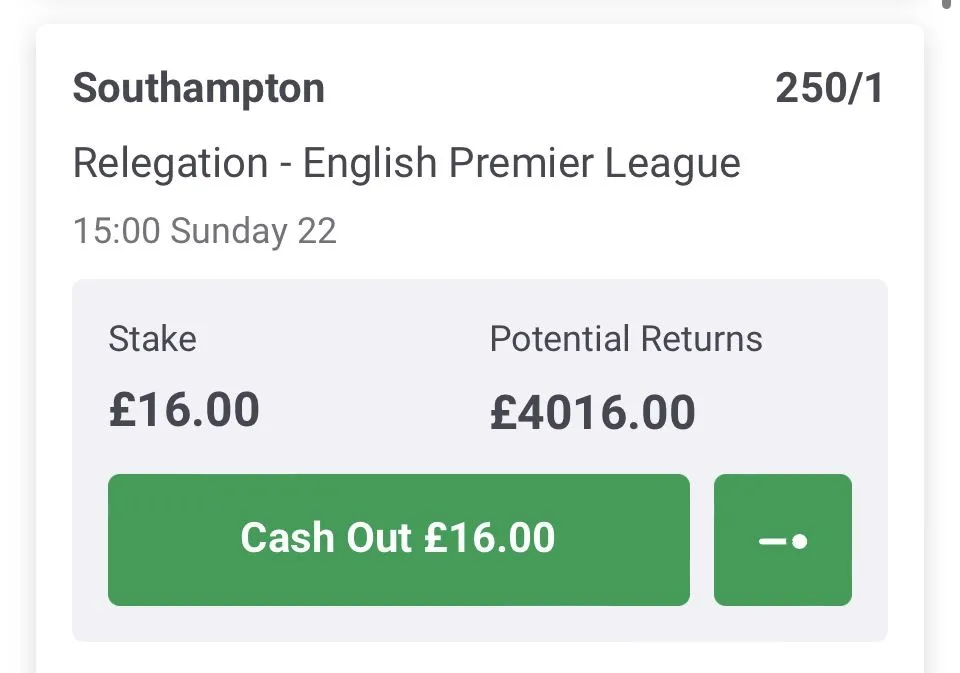Tap the Southampton selection name
This screenshot has height=673, width=960.
(198, 89)
